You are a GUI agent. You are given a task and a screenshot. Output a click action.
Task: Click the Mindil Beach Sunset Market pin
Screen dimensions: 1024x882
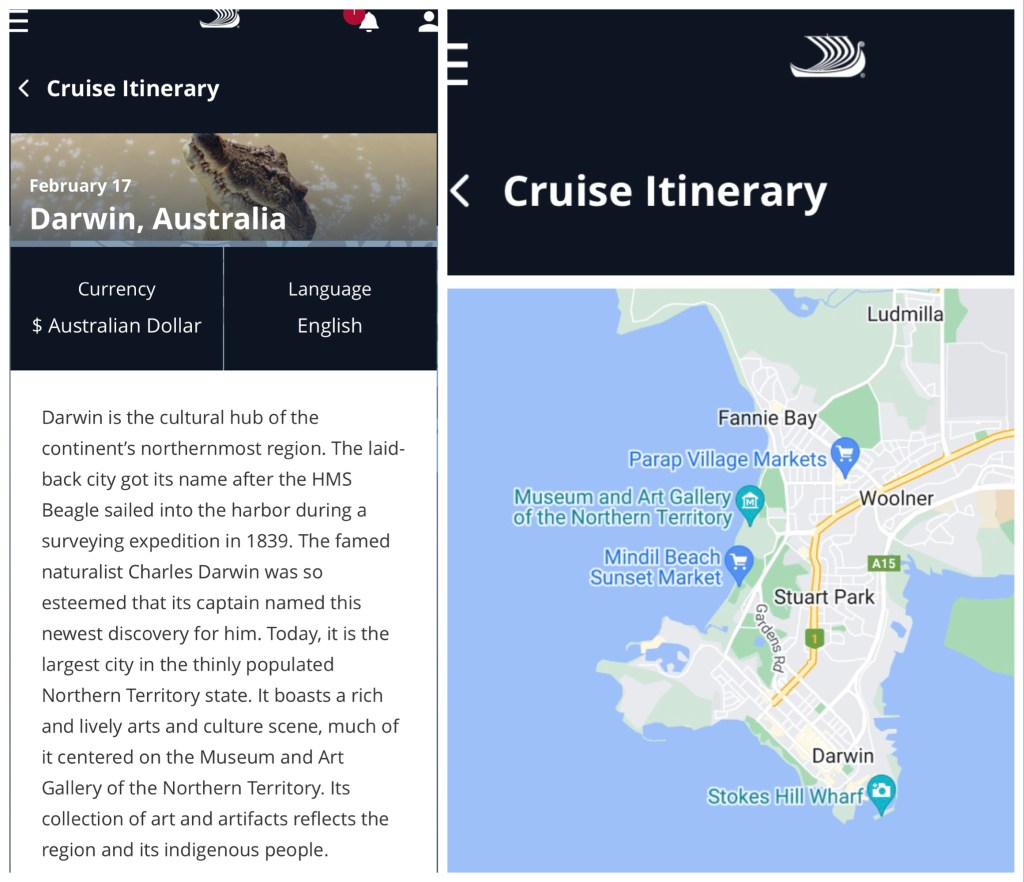[x=739, y=563]
